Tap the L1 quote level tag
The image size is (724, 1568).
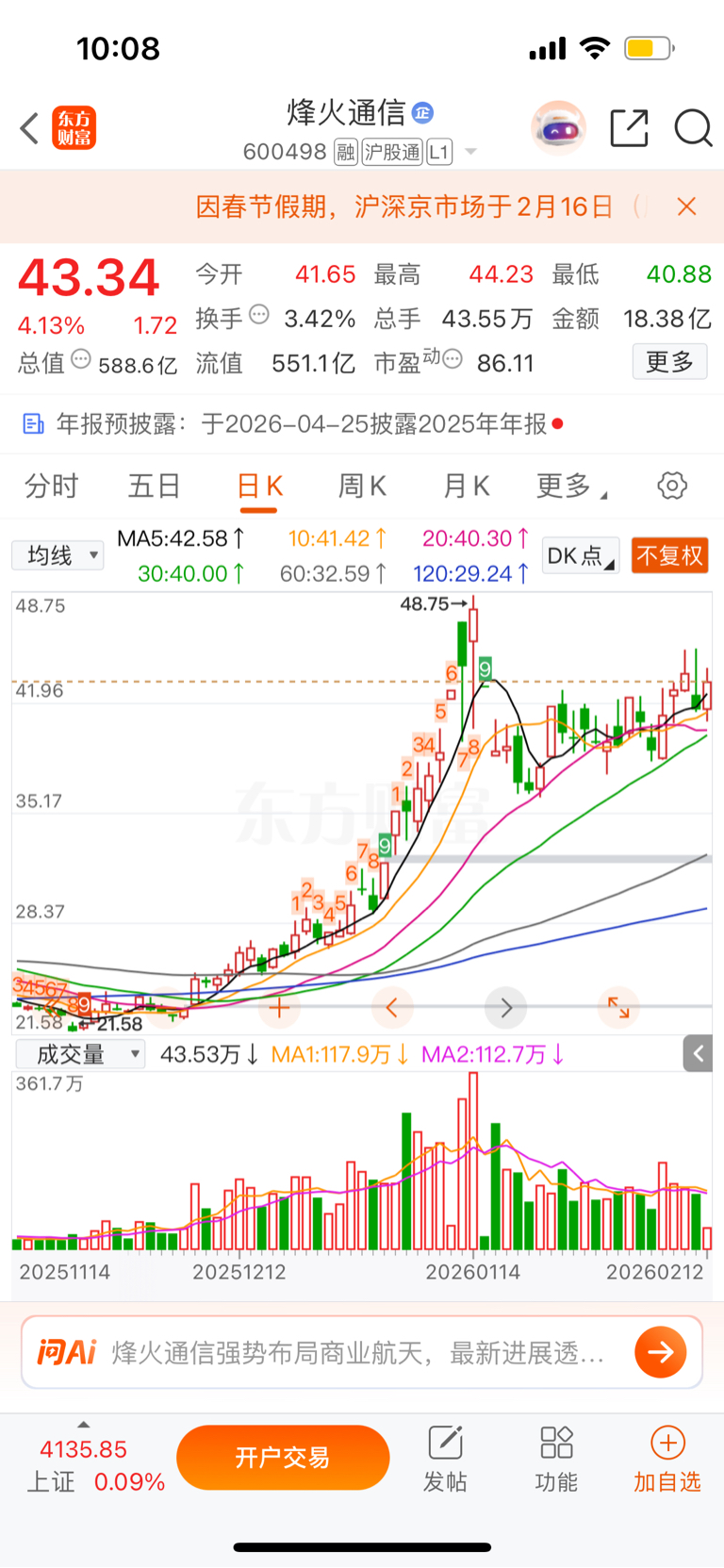439,152
